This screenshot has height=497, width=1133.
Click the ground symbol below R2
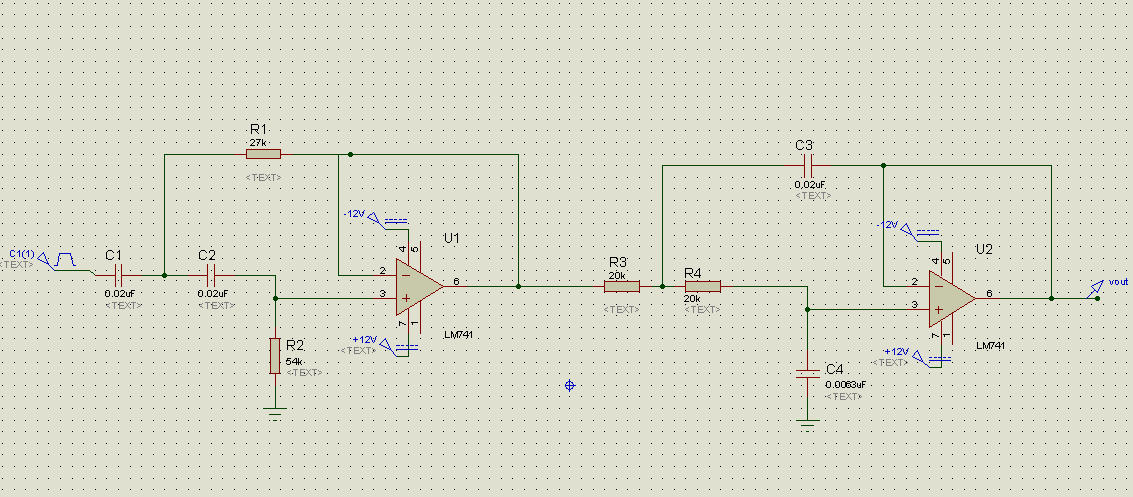[x=275, y=412]
